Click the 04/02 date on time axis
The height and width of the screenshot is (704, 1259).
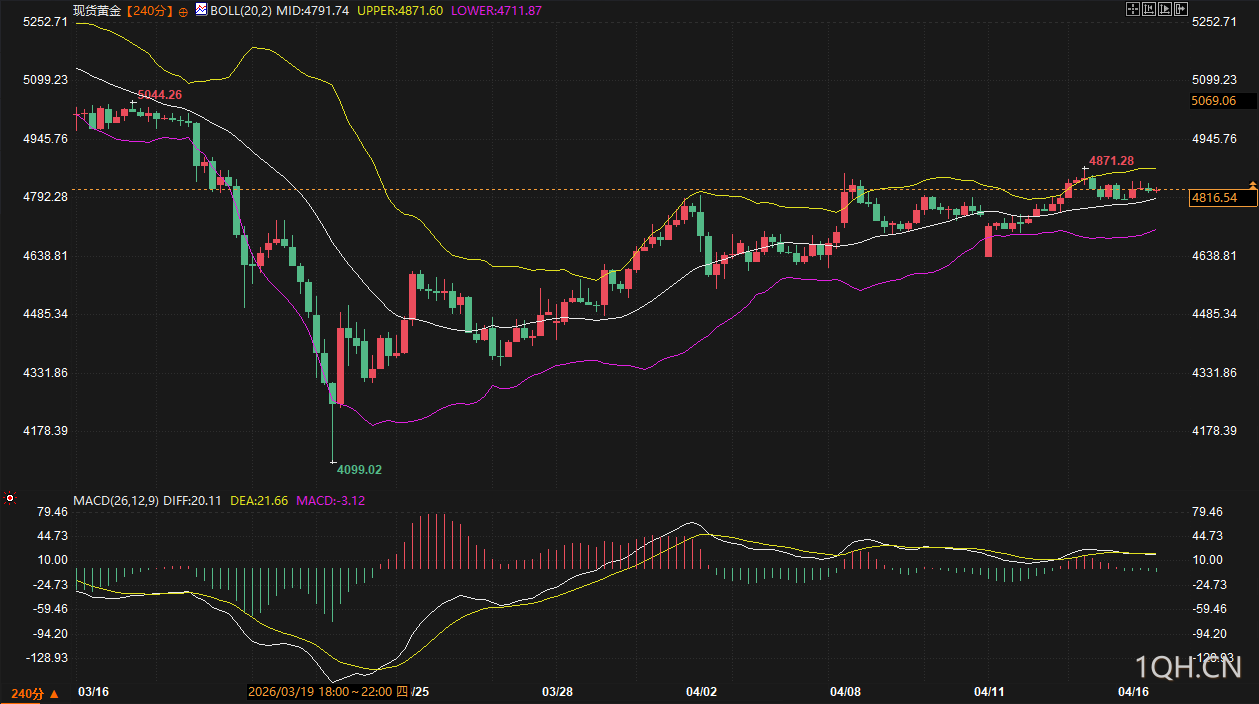click(x=702, y=692)
